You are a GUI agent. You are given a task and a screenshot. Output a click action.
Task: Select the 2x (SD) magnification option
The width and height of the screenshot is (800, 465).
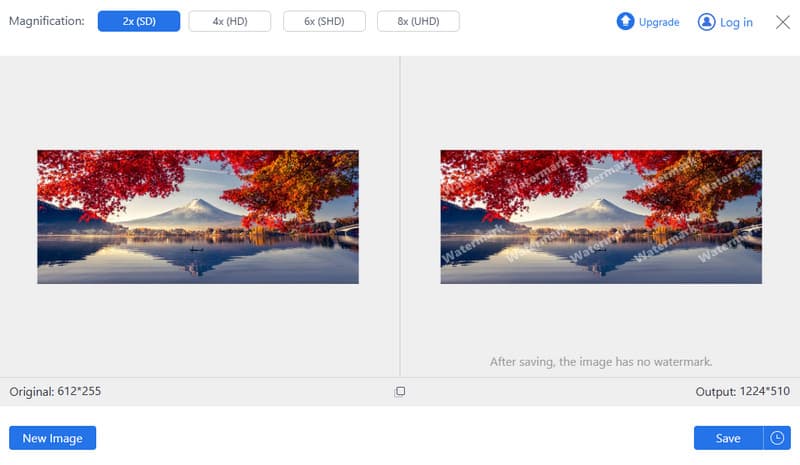(139, 22)
